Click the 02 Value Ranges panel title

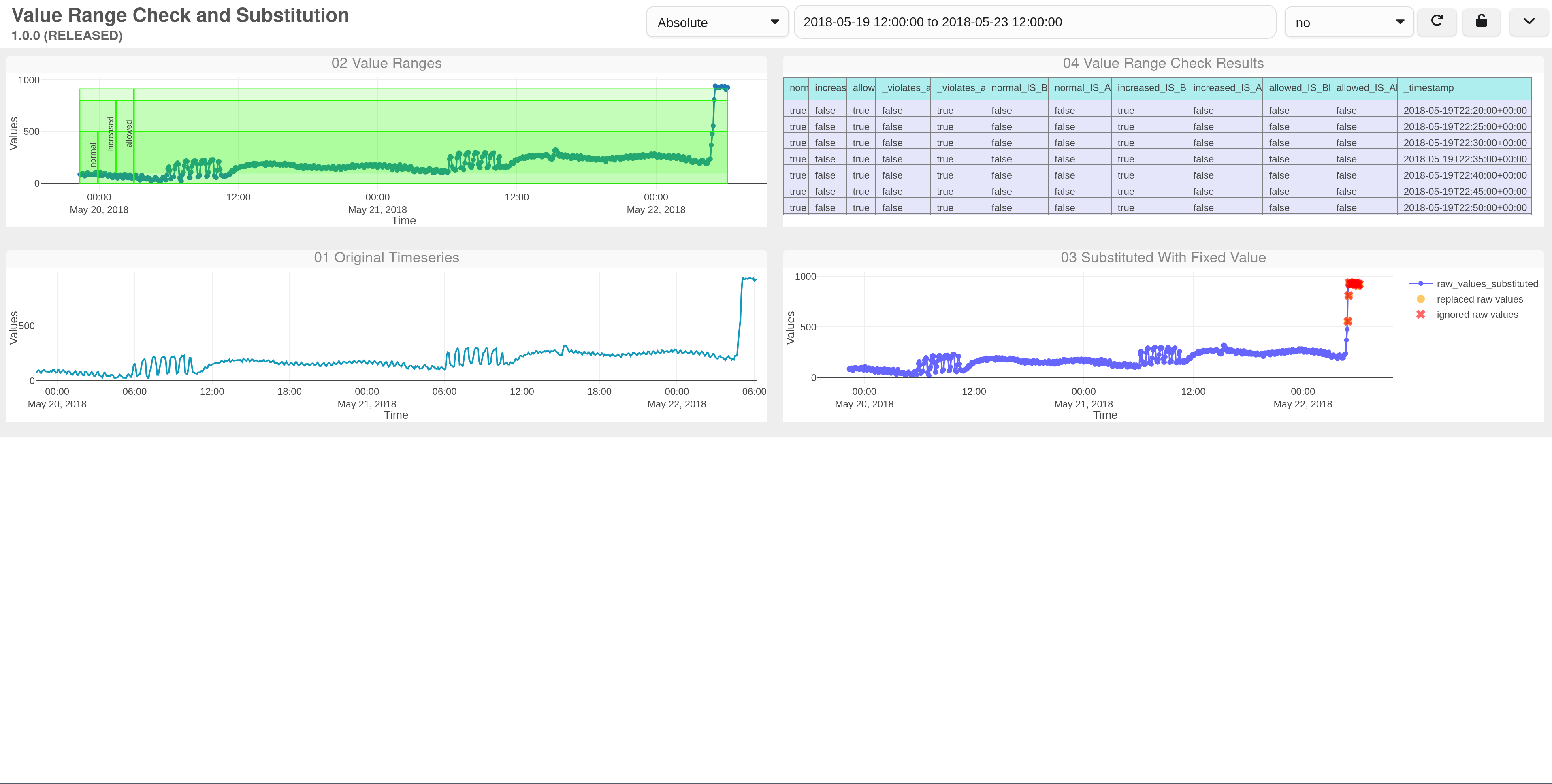(x=386, y=63)
